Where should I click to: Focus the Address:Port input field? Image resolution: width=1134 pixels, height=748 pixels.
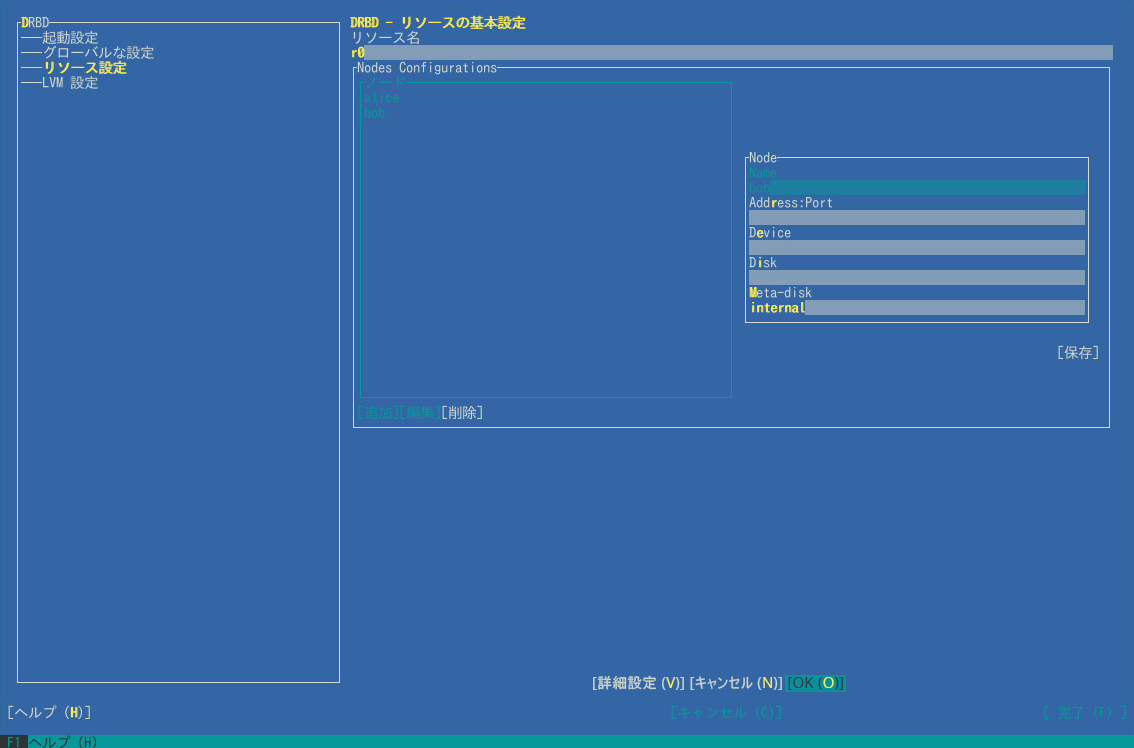click(916, 218)
